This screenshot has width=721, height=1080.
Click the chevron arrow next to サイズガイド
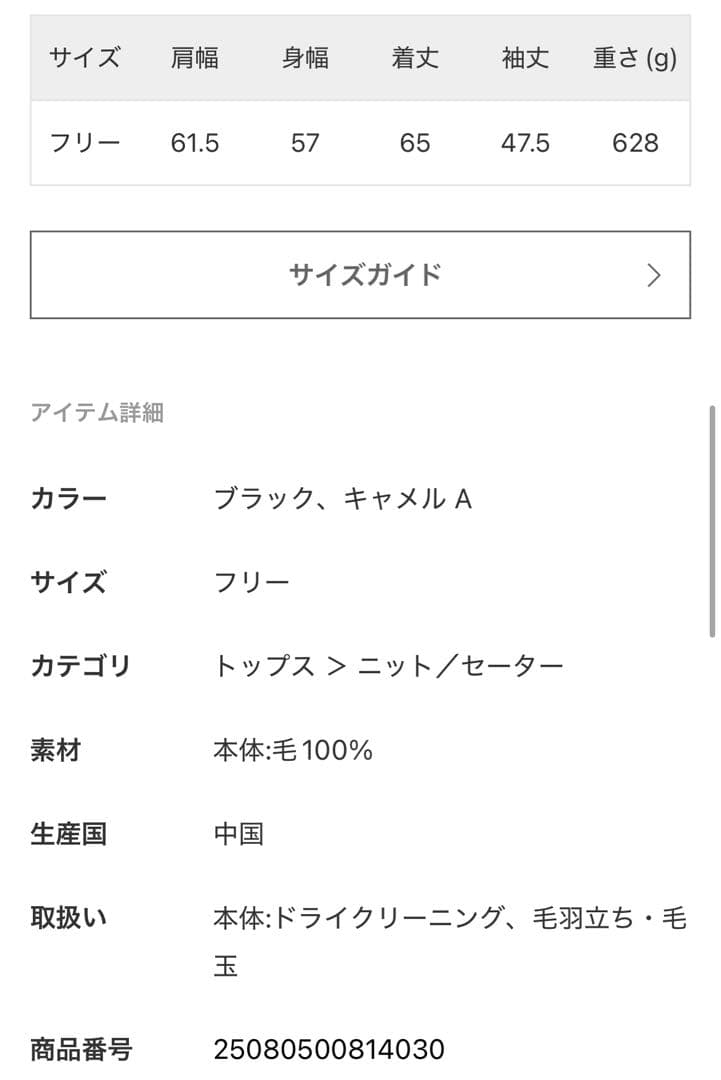[x=655, y=274]
